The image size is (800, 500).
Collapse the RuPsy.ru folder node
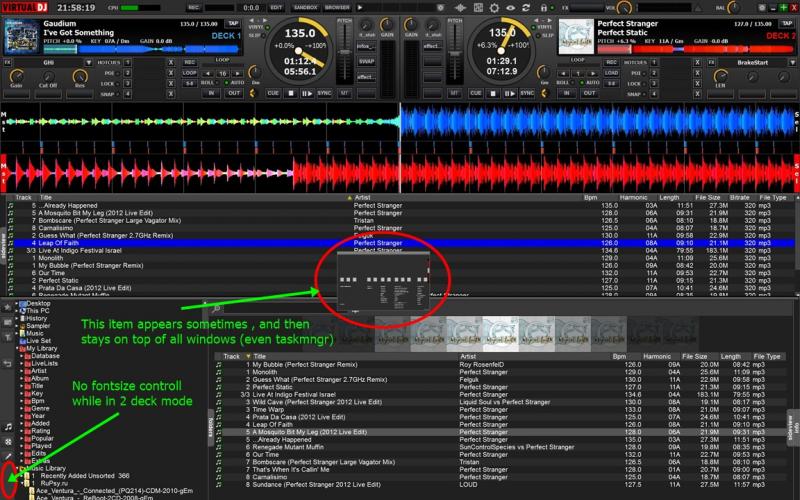22,483
